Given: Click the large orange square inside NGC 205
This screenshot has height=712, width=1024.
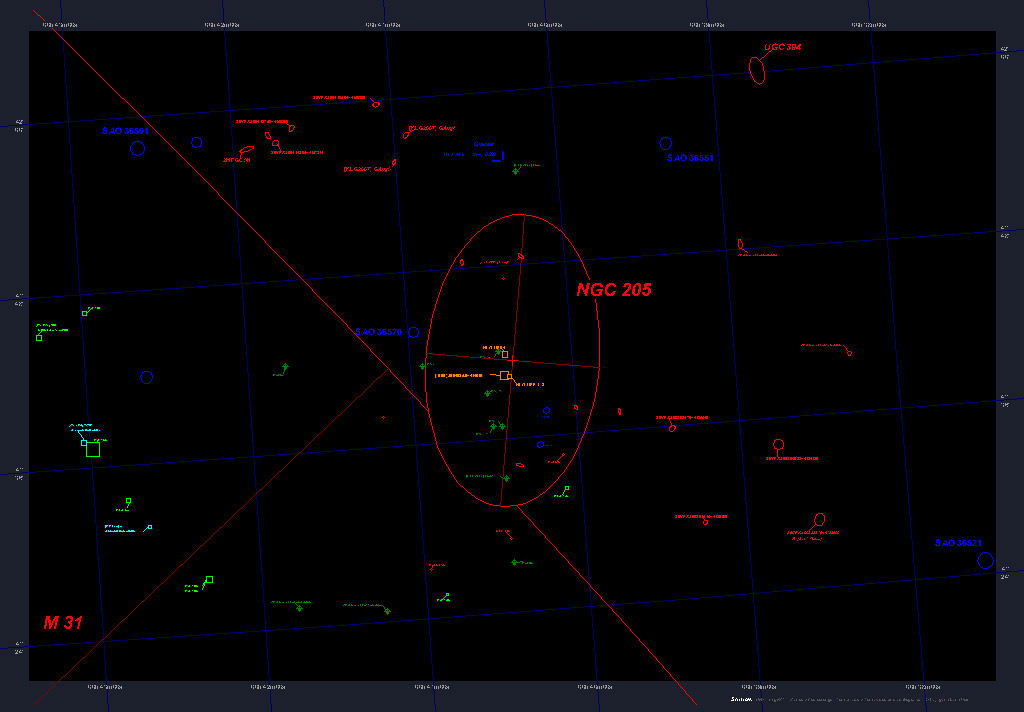Looking at the screenshot, I should [505, 375].
